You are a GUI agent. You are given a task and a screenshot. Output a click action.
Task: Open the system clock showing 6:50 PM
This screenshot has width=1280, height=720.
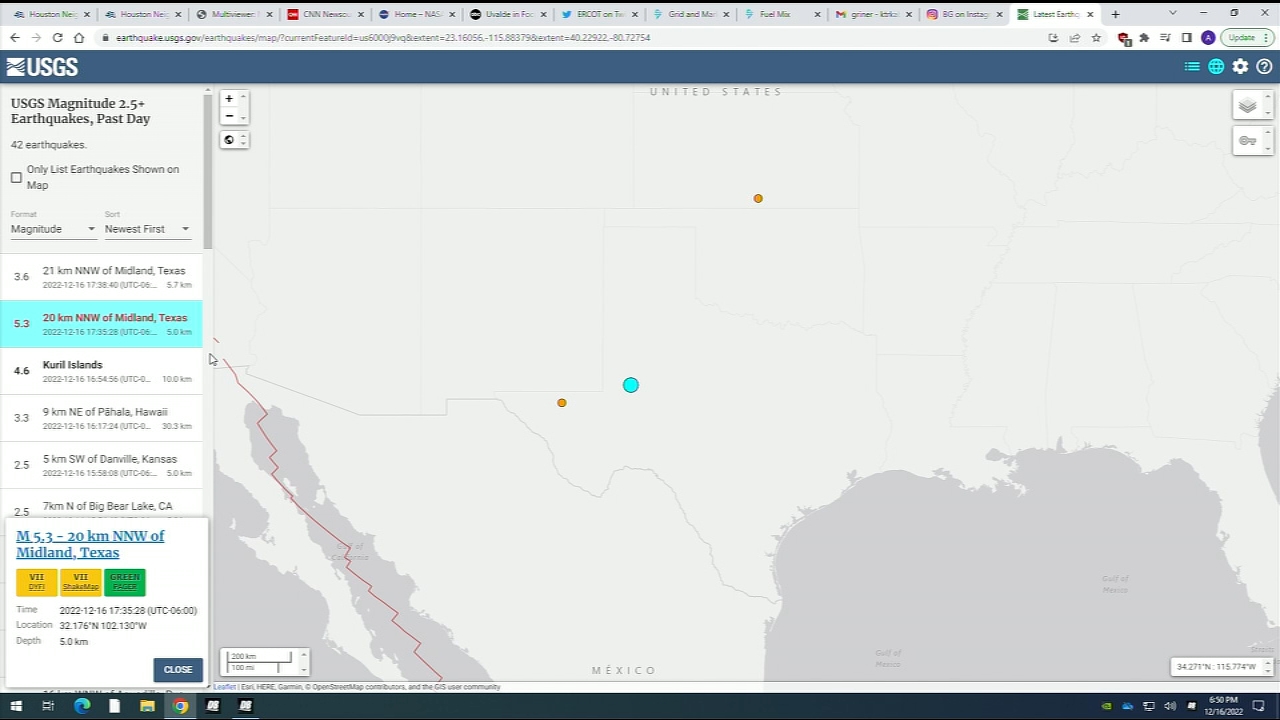click(x=1223, y=706)
